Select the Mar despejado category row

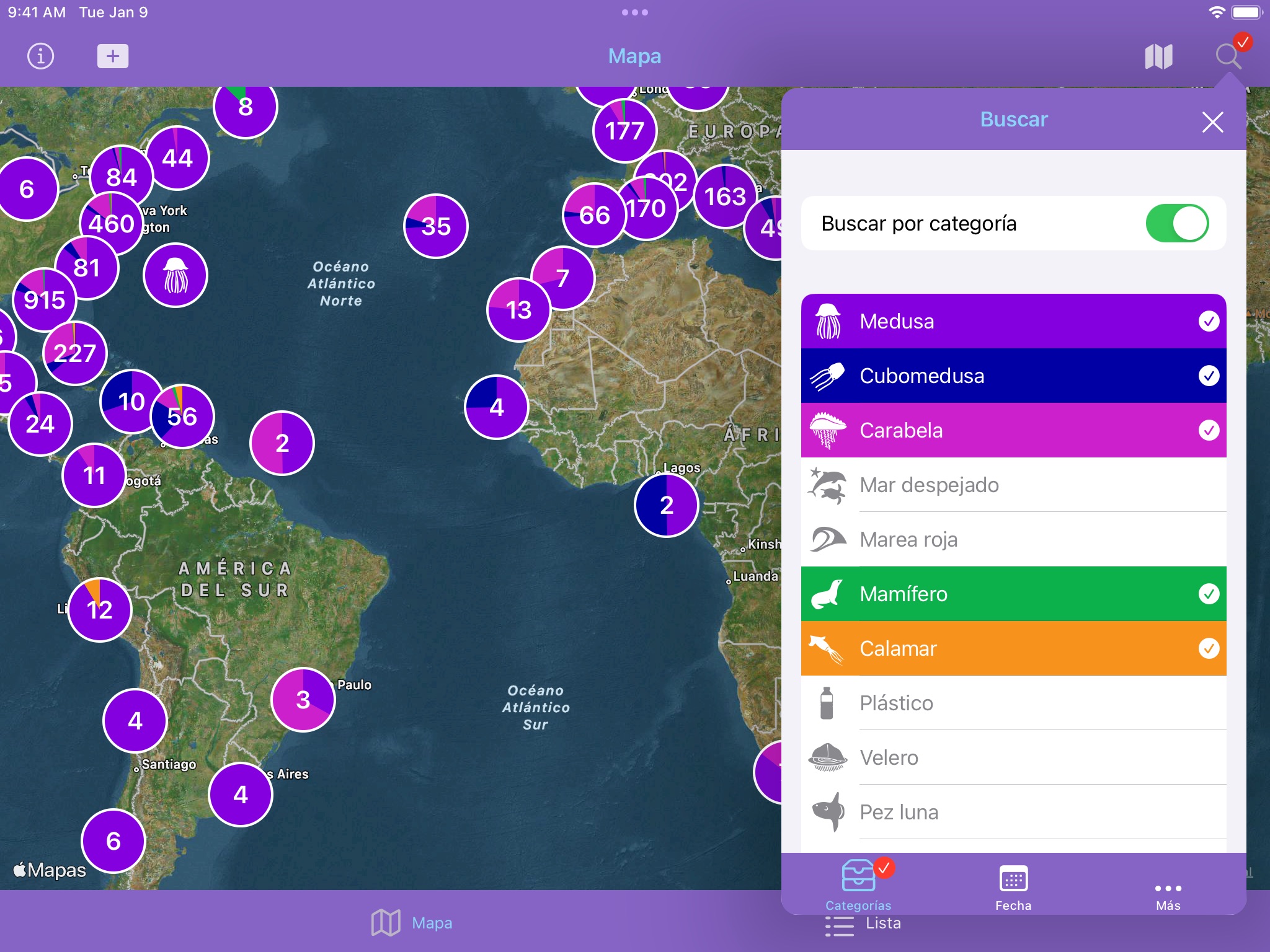[1013, 485]
